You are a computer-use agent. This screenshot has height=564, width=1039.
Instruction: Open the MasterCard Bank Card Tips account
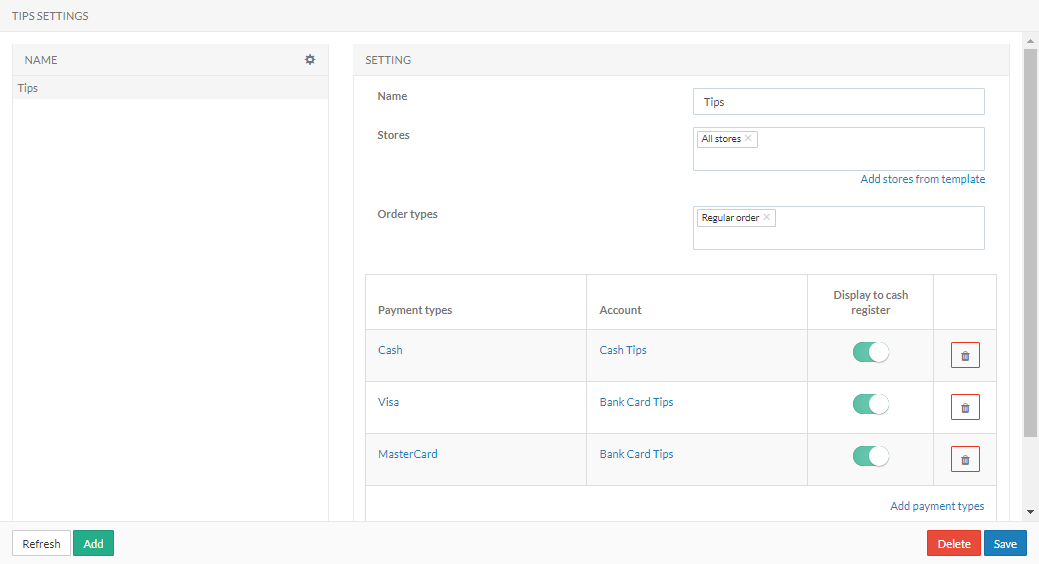pos(636,454)
